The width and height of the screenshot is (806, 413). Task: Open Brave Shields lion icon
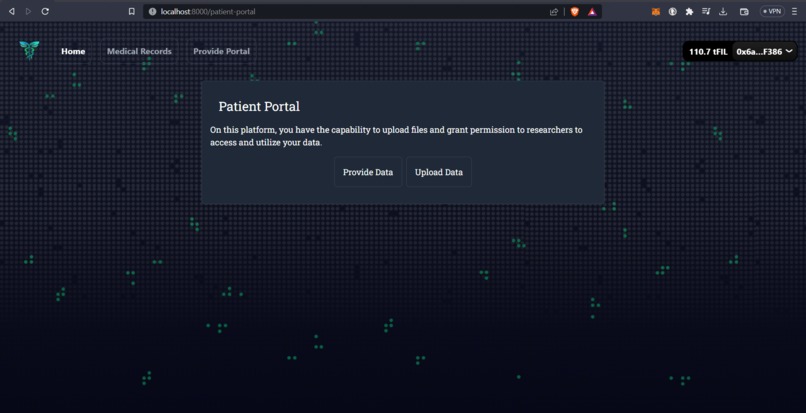[x=575, y=11]
